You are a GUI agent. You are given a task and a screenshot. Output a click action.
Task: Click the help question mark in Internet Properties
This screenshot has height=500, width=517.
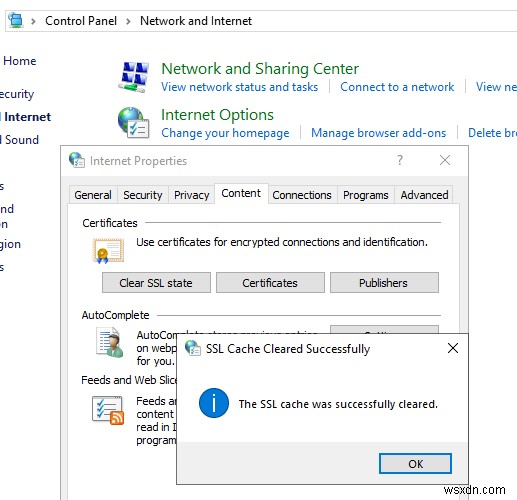point(400,160)
